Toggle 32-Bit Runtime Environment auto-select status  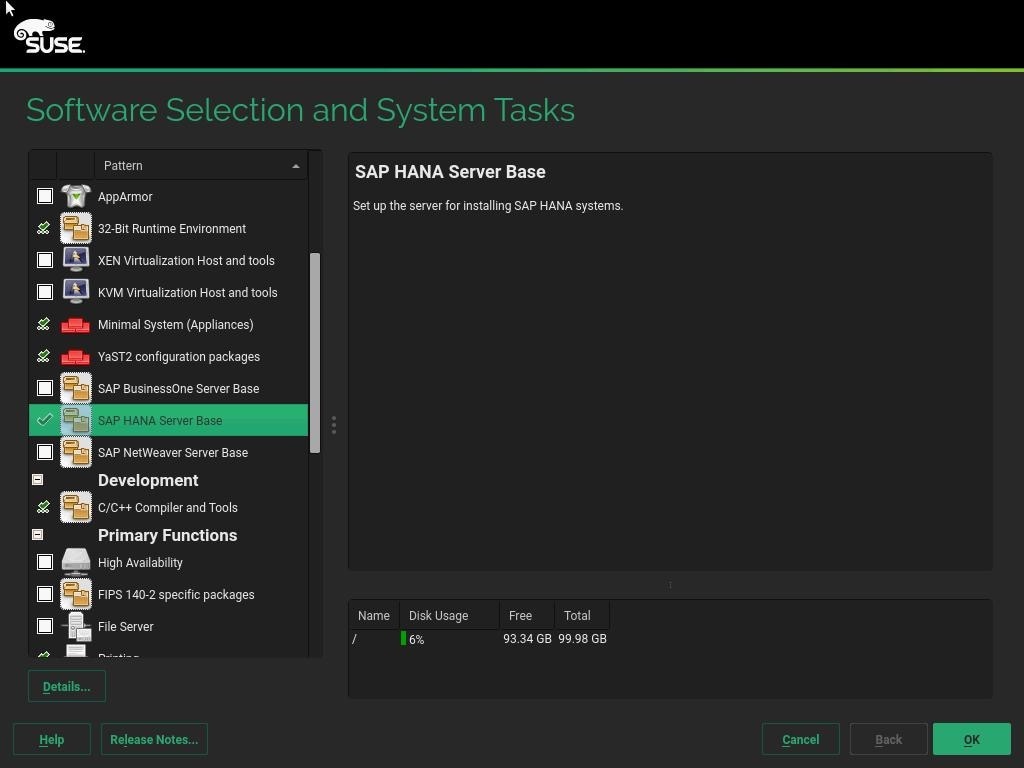(x=44, y=228)
